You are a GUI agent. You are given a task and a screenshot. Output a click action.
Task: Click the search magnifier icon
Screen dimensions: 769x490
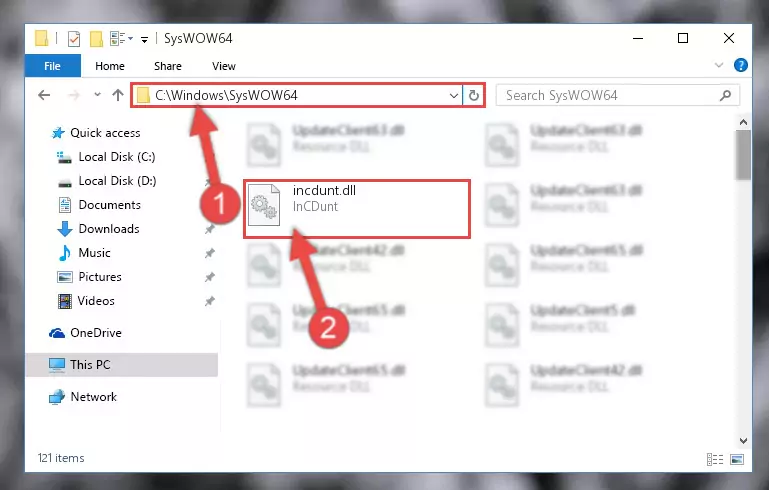725,95
